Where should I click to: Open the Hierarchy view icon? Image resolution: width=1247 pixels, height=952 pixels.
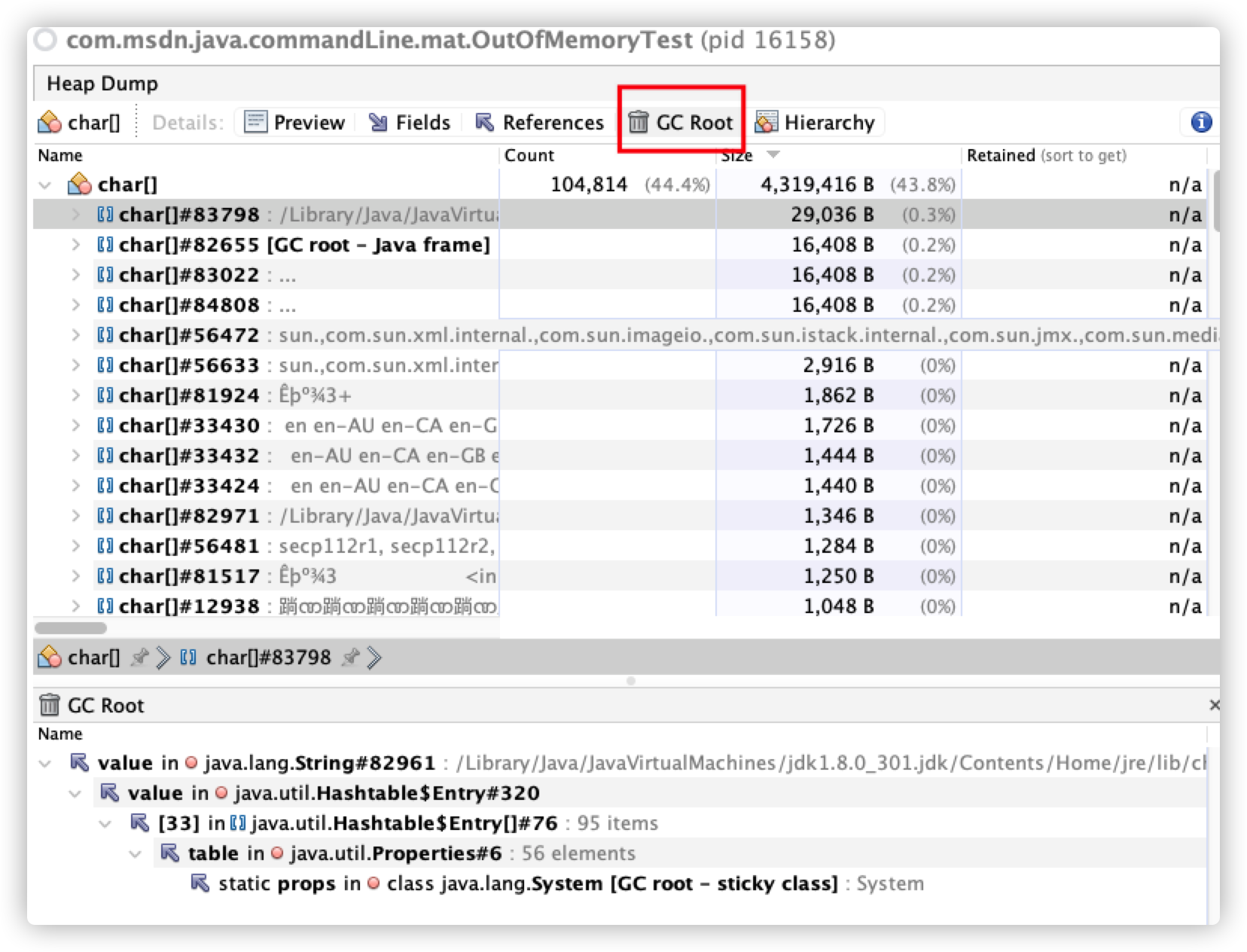click(766, 122)
